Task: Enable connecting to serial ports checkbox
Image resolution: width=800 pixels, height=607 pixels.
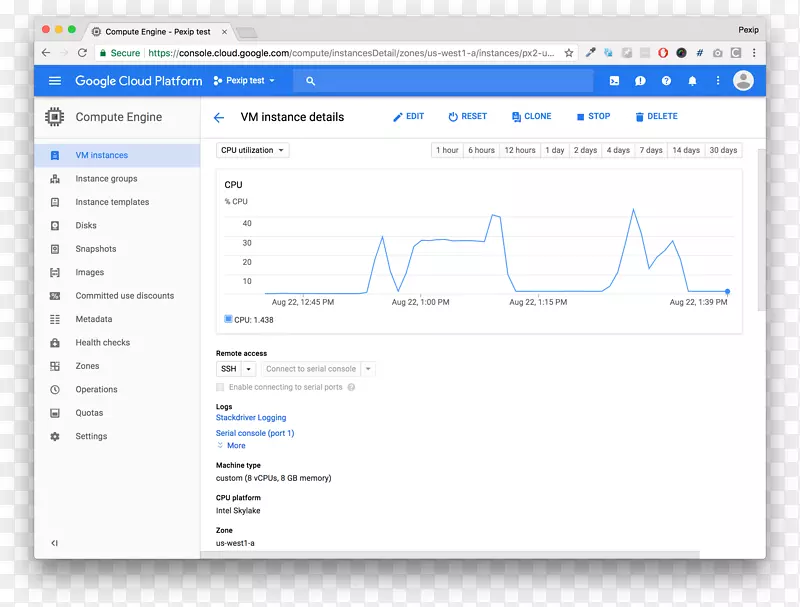Action: click(x=220, y=387)
